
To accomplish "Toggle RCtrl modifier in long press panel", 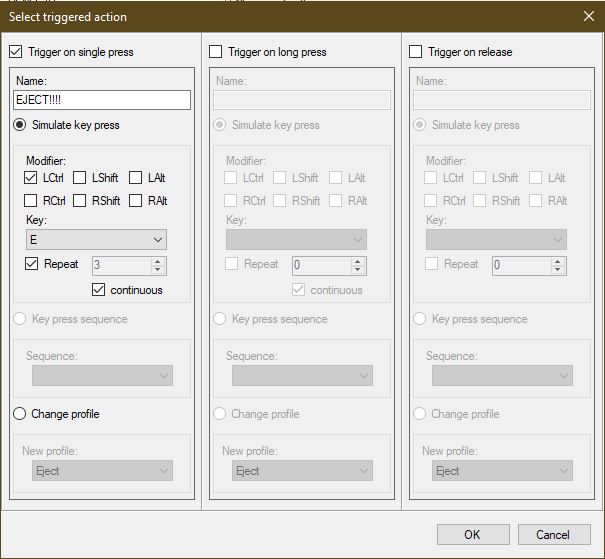I will click(x=230, y=201).
